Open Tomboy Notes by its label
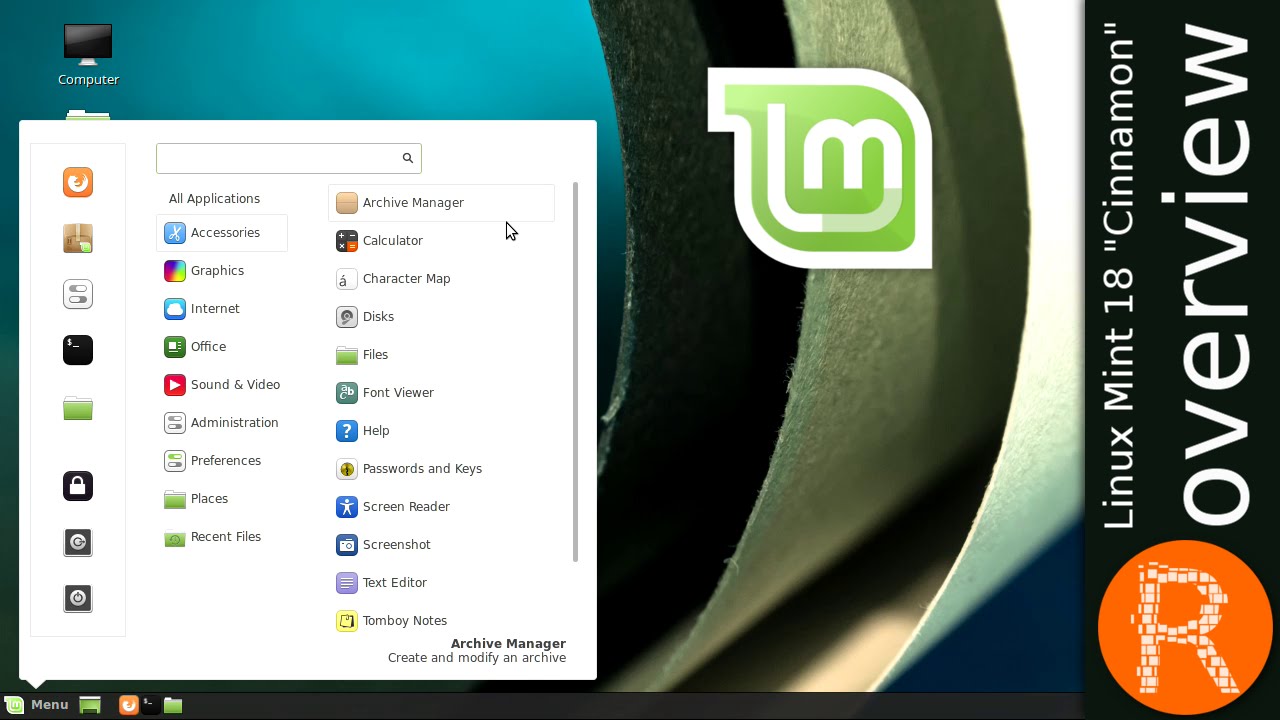Image resolution: width=1280 pixels, height=720 pixels. (x=405, y=621)
